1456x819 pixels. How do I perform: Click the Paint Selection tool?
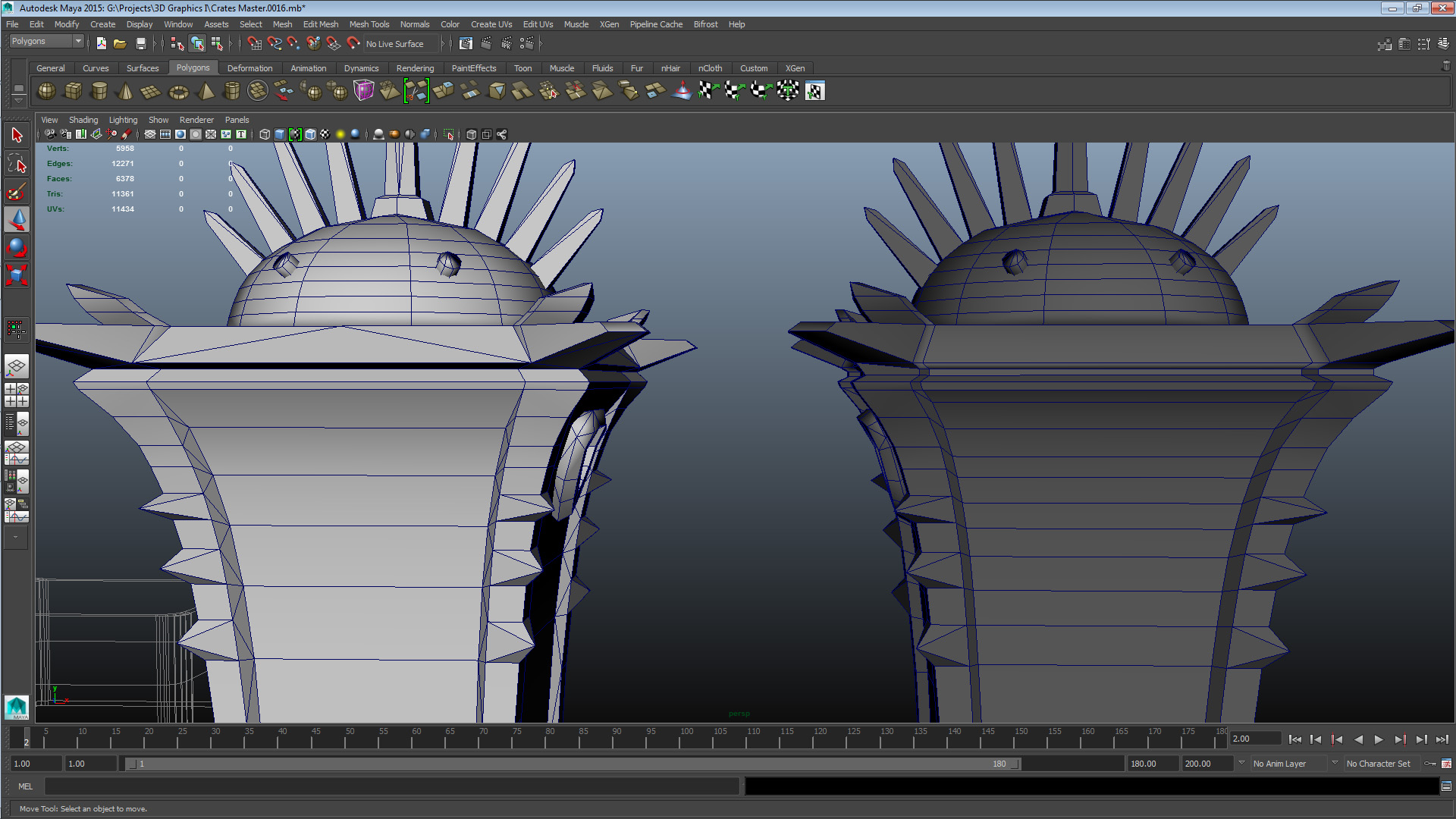coord(17,192)
